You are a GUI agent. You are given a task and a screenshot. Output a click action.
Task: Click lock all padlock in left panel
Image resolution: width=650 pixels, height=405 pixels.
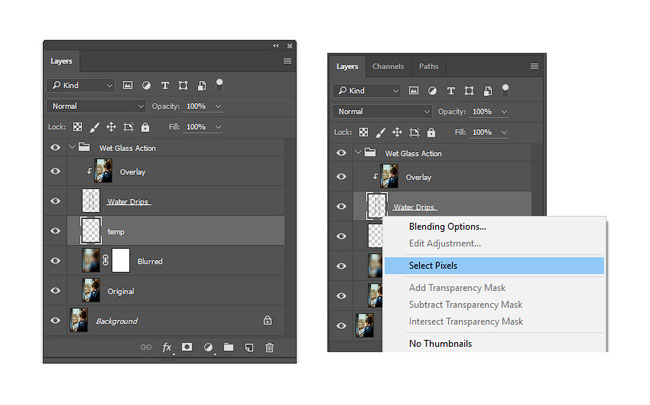tap(145, 127)
